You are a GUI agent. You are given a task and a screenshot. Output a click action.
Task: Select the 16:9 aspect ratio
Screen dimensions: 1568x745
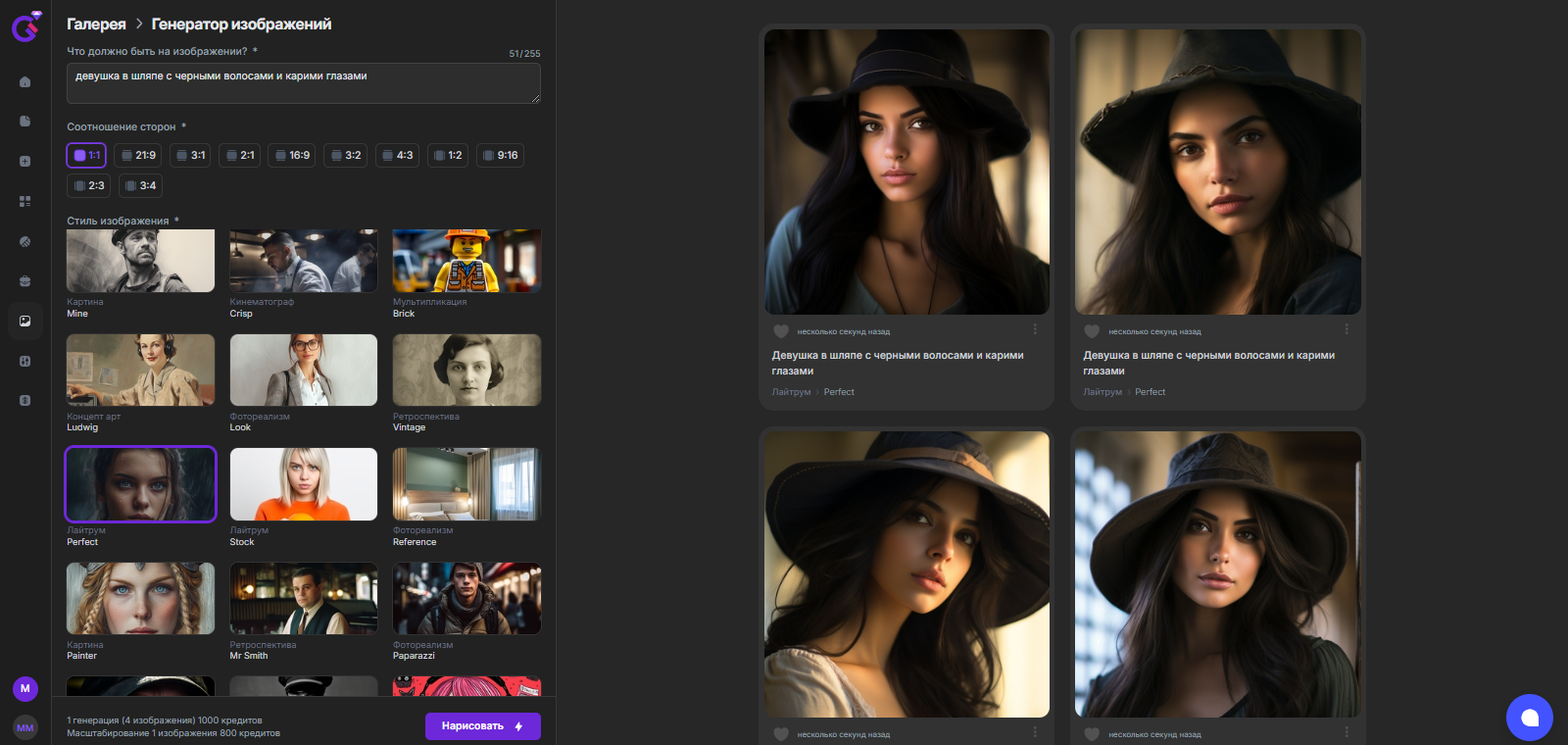292,155
